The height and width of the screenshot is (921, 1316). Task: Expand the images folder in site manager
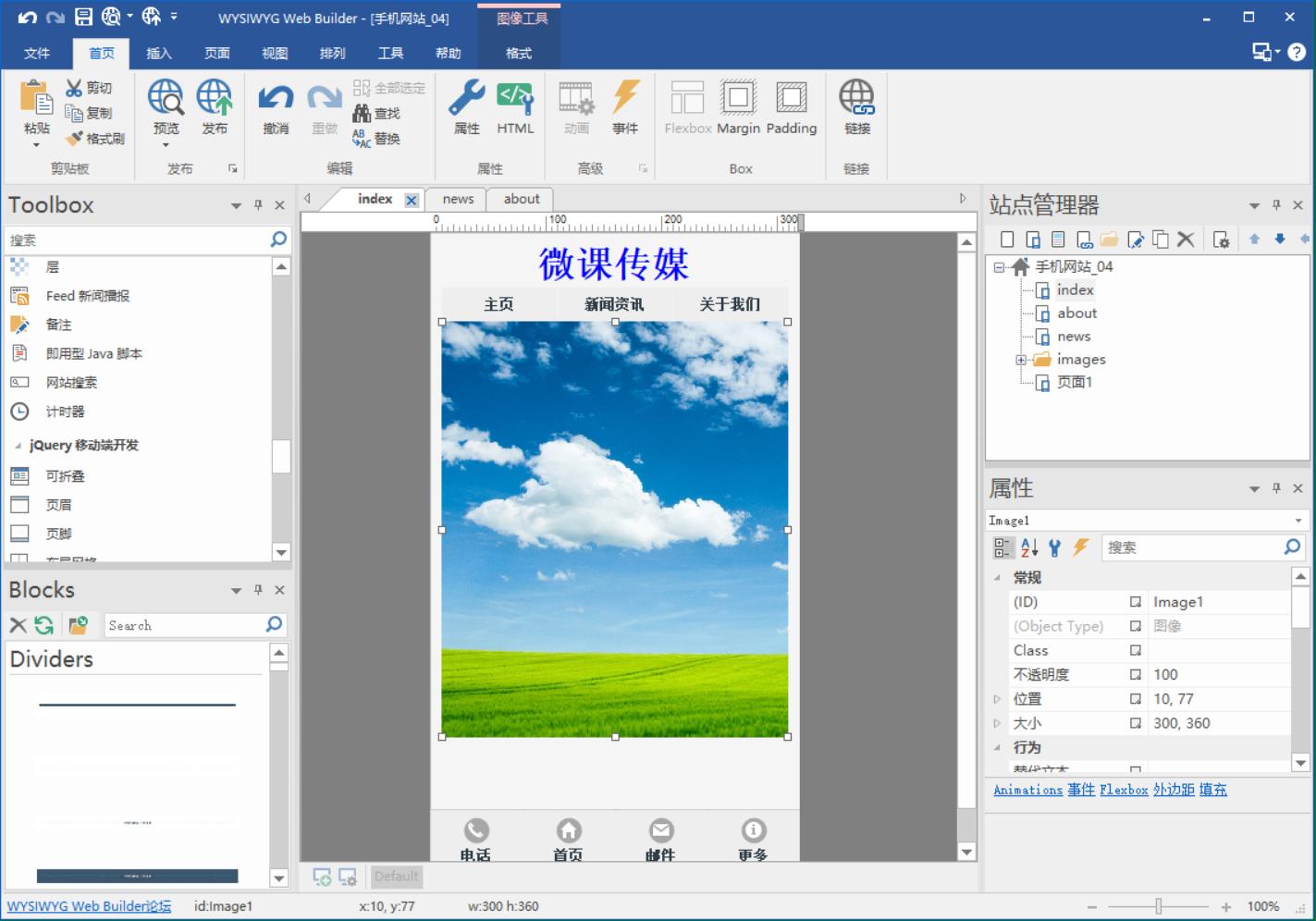click(1021, 360)
